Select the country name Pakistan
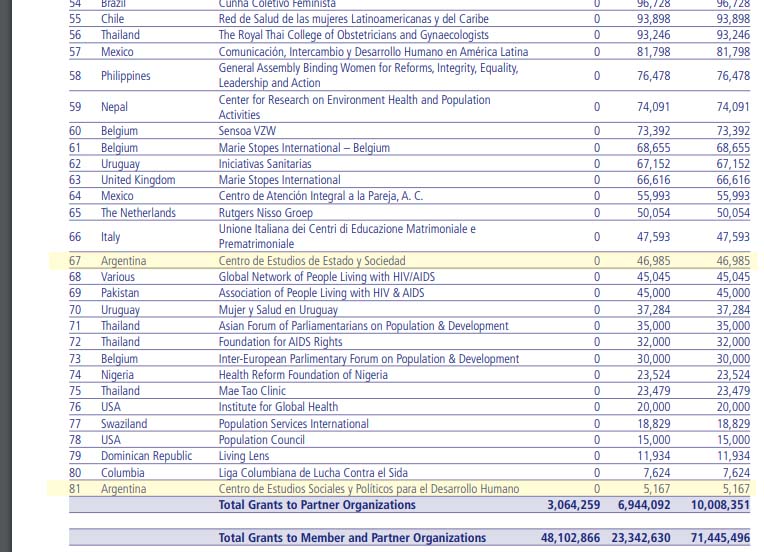Screen dimensions: 764x552 [x=120, y=293]
